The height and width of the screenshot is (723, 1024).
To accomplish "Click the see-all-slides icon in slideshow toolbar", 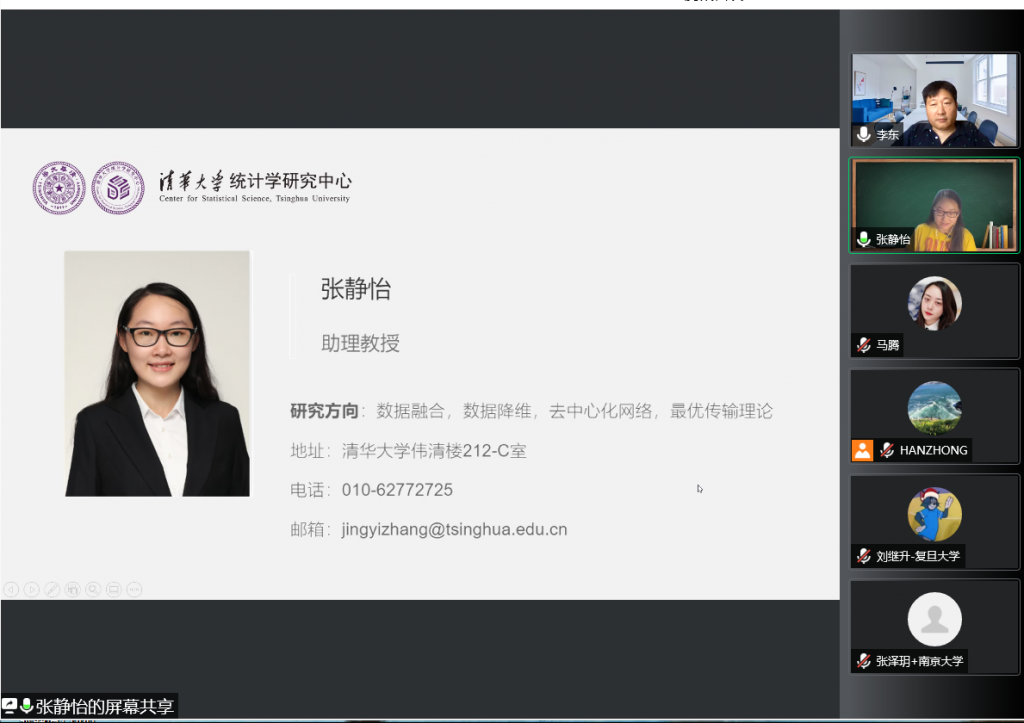I will (72, 589).
